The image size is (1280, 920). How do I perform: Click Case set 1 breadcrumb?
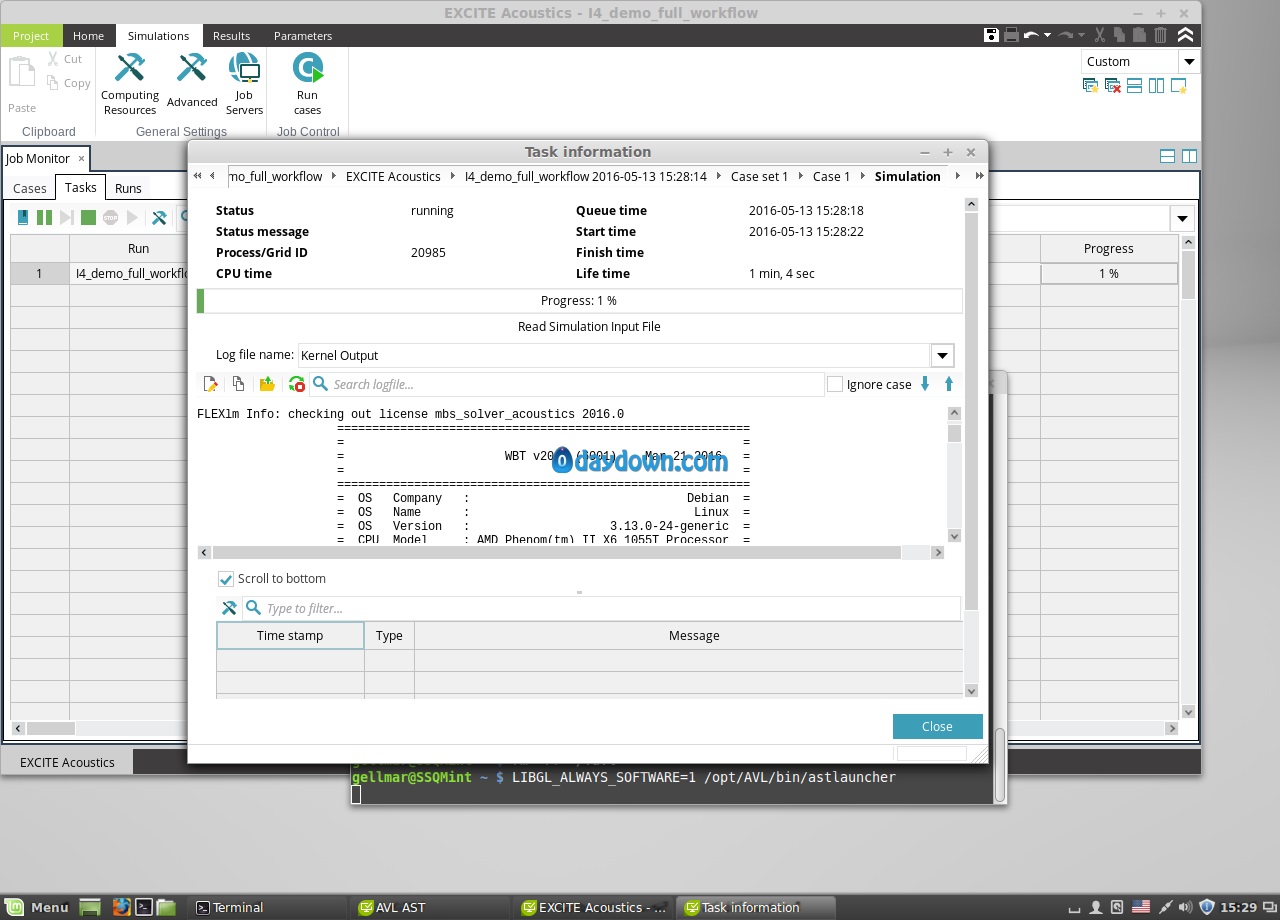tap(759, 176)
